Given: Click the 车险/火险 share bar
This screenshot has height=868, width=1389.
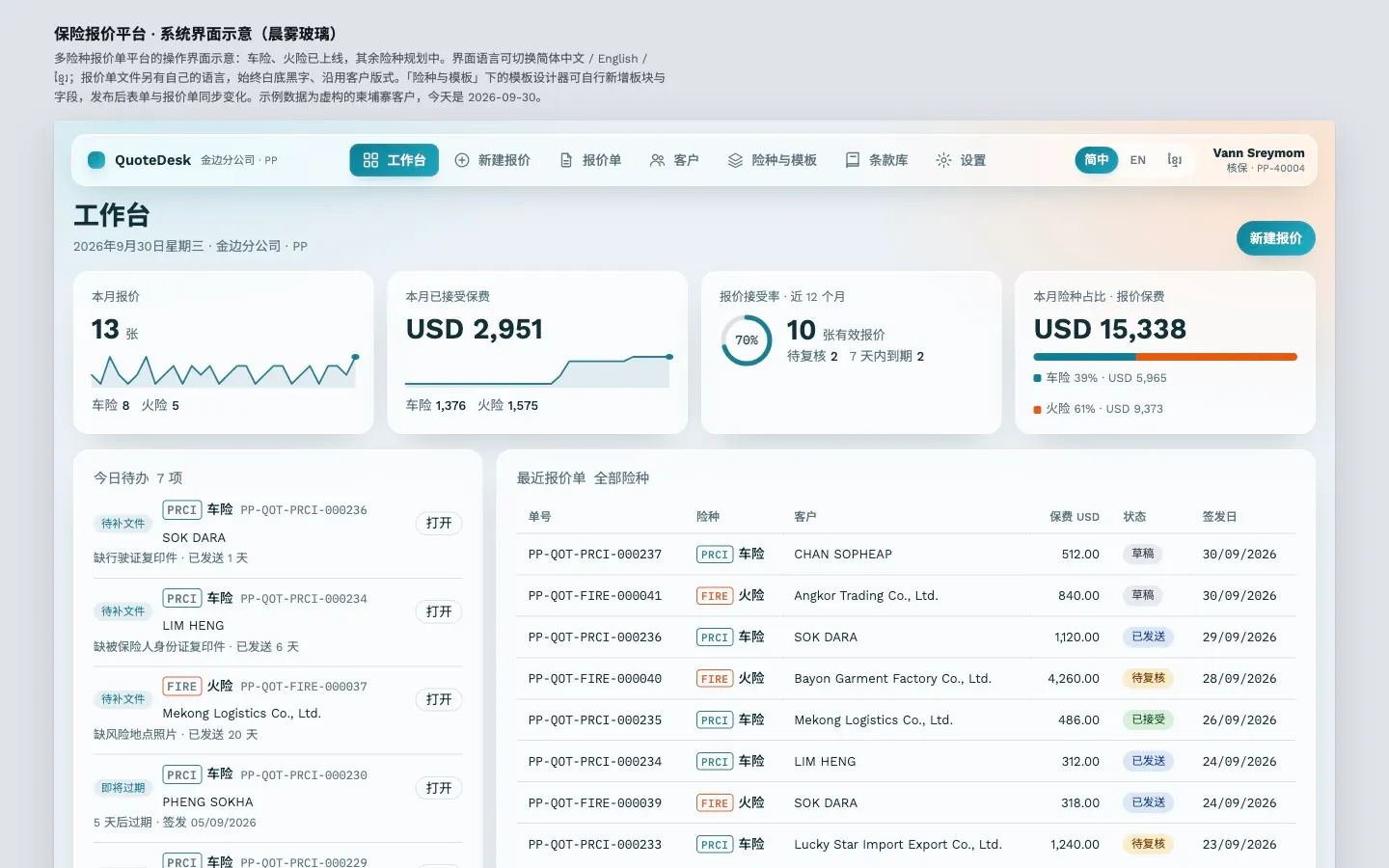Looking at the screenshot, I should [x=1165, y=357].
